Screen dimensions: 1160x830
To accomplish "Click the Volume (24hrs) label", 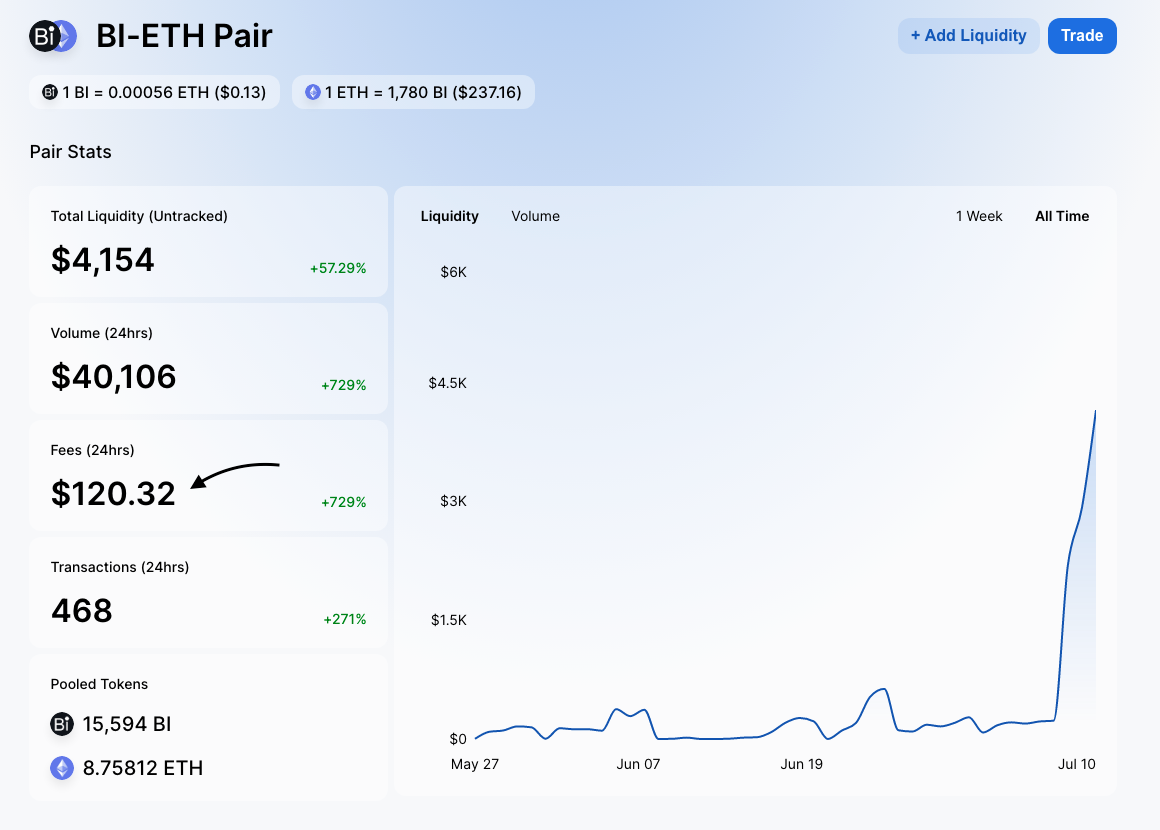I will pos(101,333).
